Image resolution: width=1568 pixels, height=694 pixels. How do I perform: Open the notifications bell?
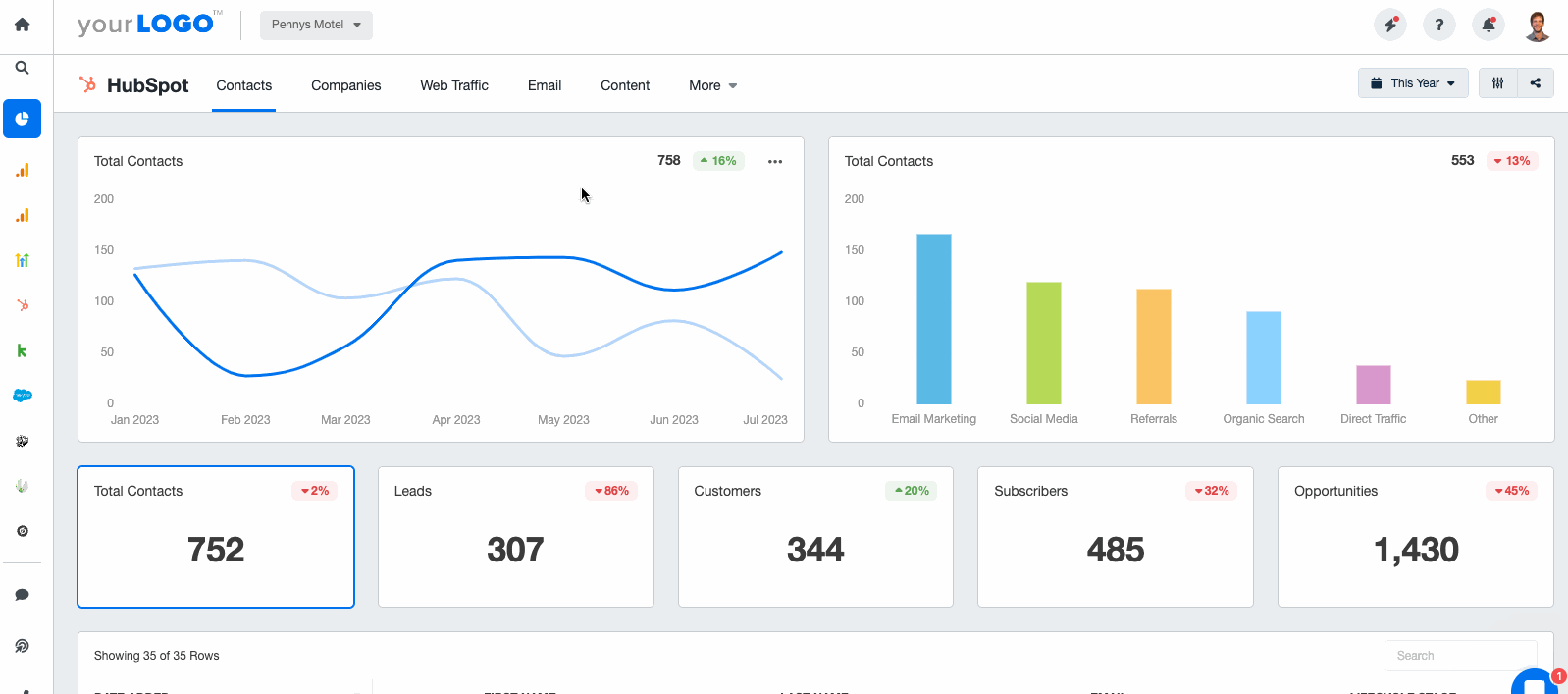(x=1488, y=25)
